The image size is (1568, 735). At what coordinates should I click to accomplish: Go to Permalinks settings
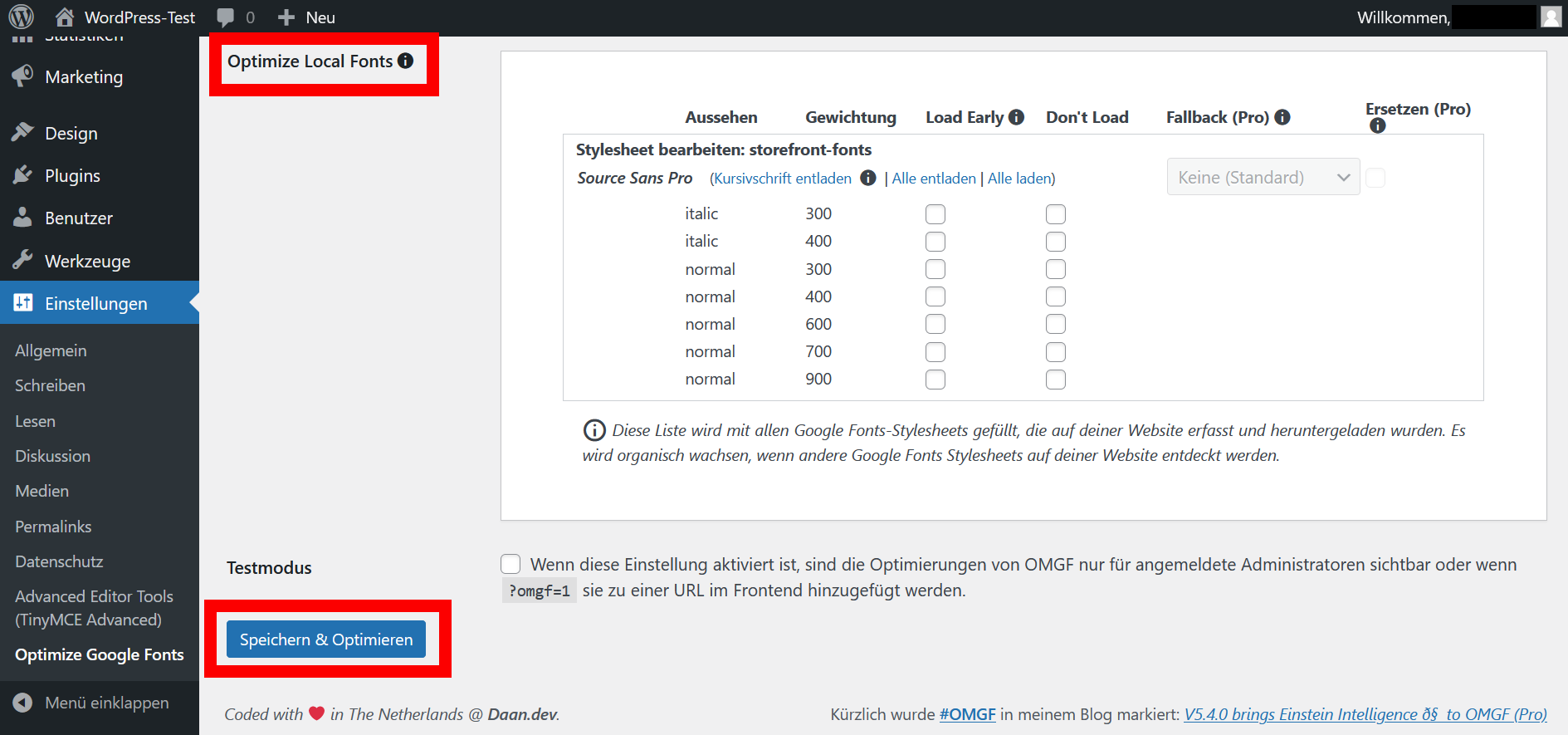(53, 527)
